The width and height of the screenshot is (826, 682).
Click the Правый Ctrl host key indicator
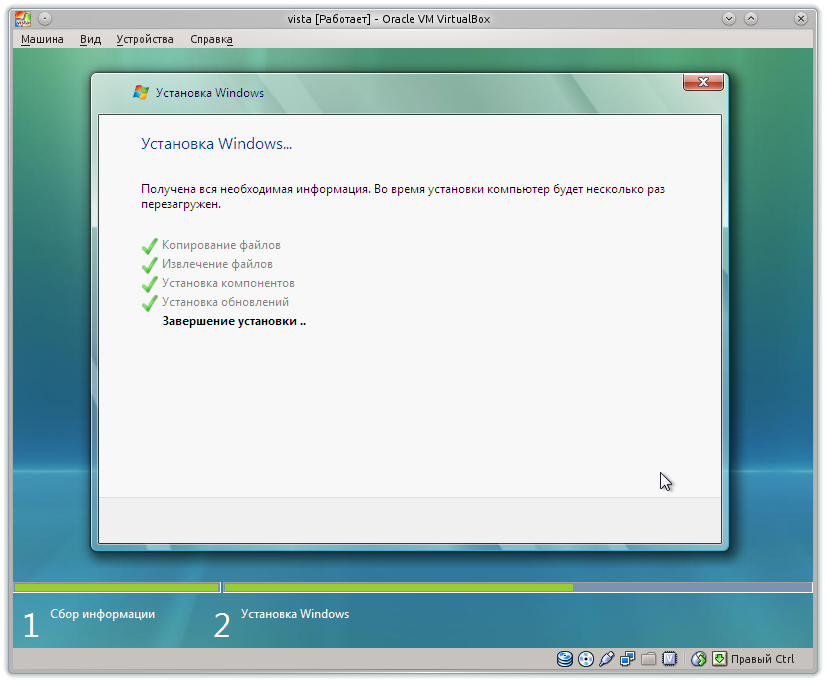click(x=762, y=659)
